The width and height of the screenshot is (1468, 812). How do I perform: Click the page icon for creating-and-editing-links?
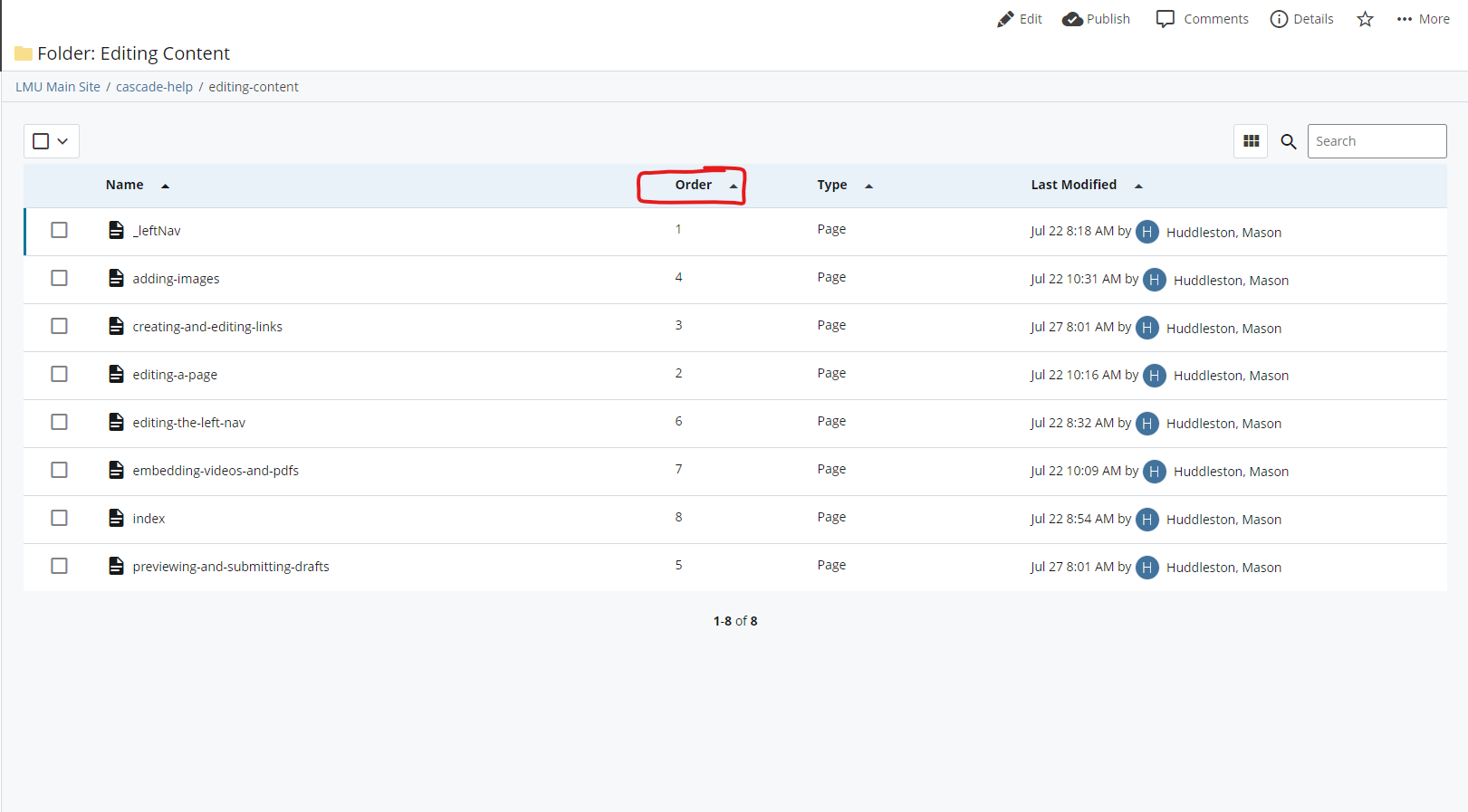[116, 326]
